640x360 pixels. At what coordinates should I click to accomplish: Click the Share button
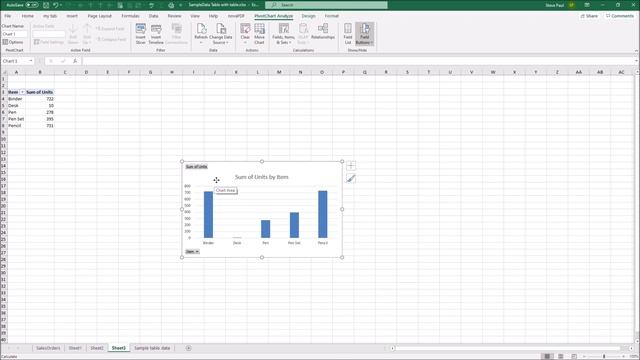click(589, 16)
